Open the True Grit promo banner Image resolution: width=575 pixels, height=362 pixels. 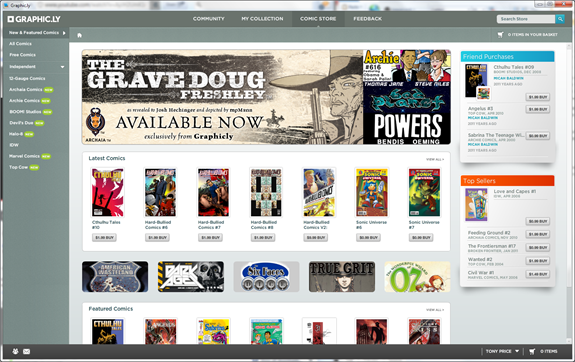(x=342, y=277)
